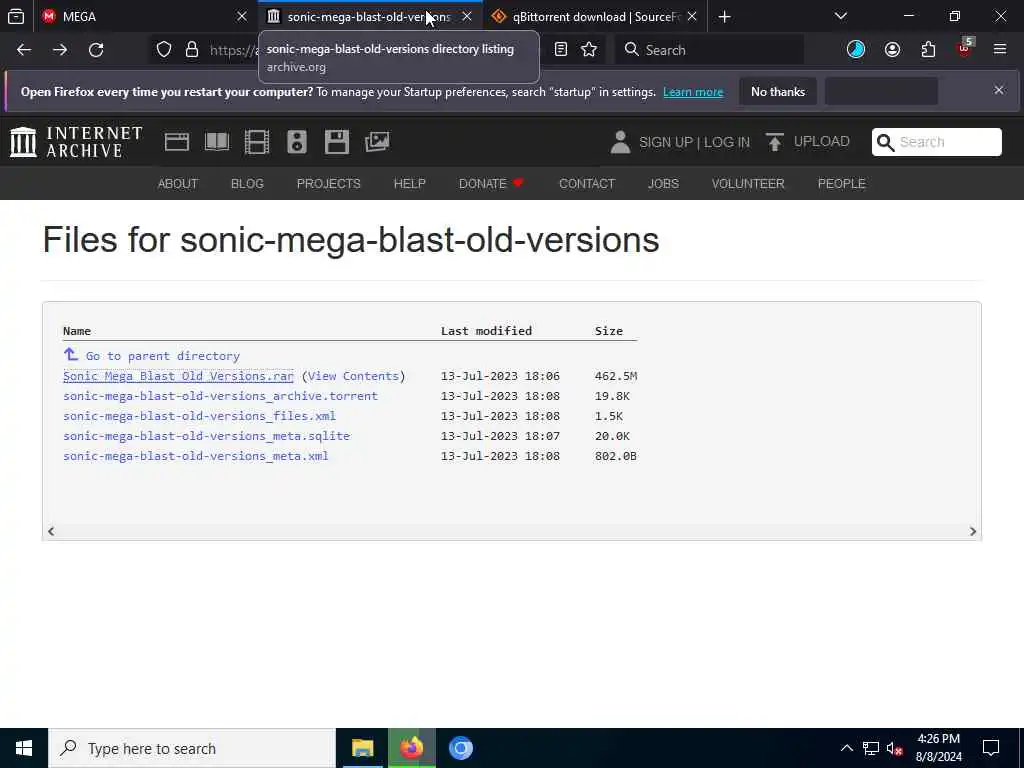Open a new tab with plus
This screenshot has height=768, width=1024.
pos(724,16)
